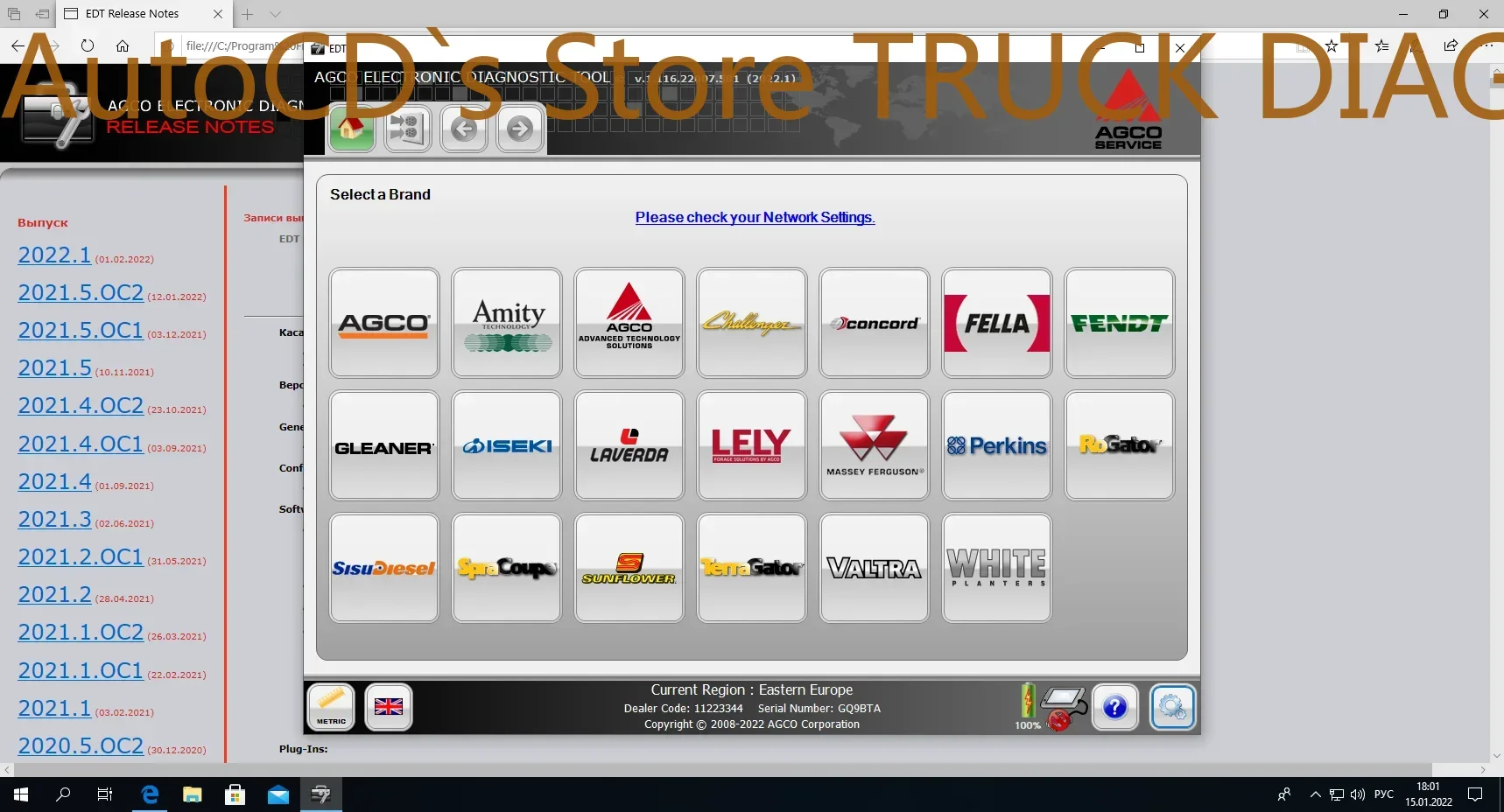Select the Concord brand tile
Screen dimensions: 1504x812
click(x=875, y=323)
